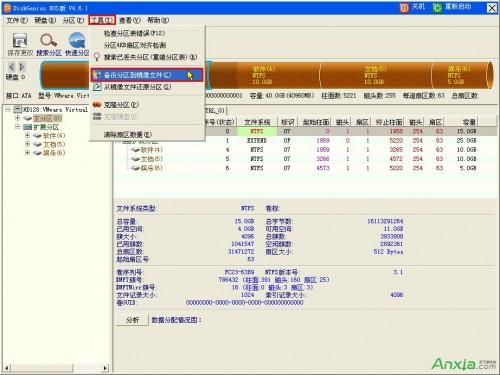
Task: Go to the previous disk with the left arrow
Action: pyautogui.click(x=12, y=67)
